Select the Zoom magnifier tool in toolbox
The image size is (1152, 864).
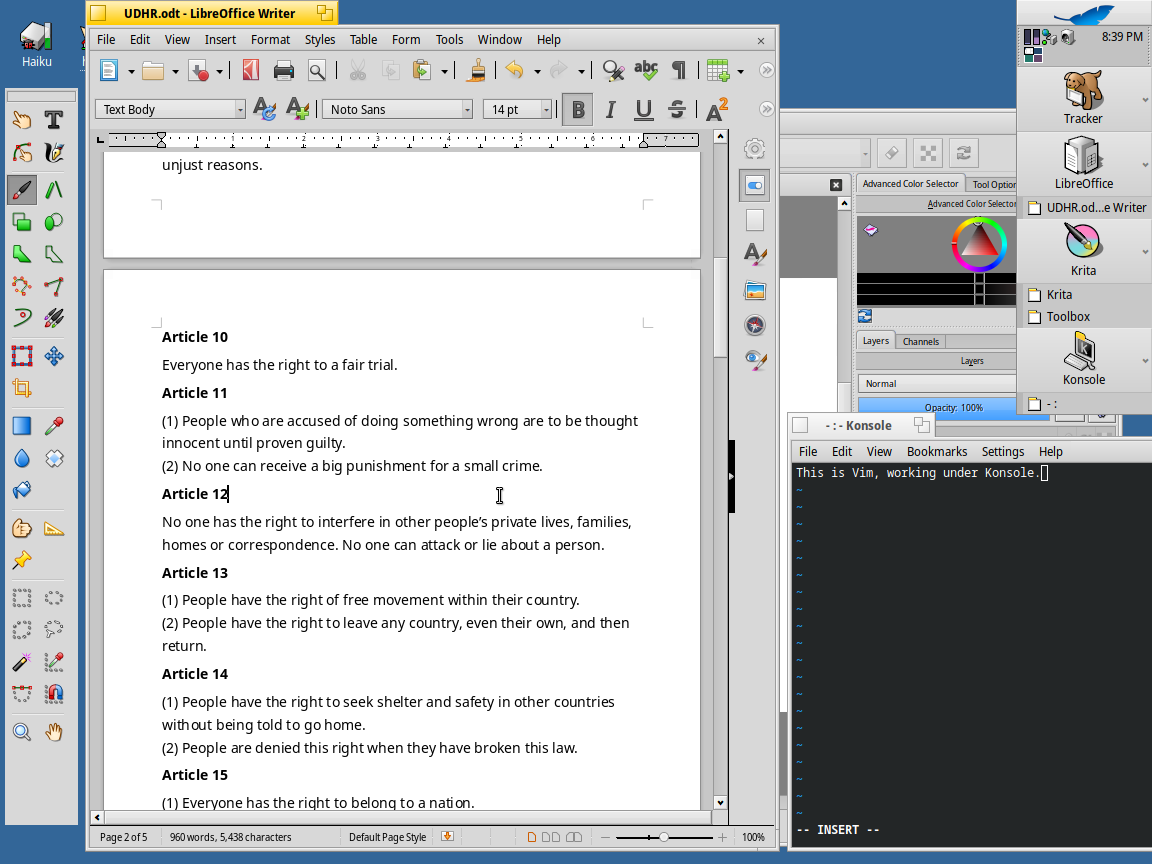(22, 732)
